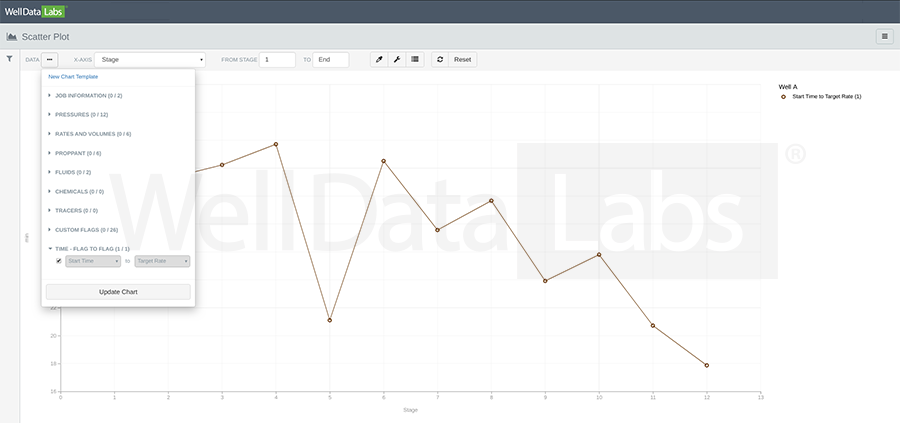Open the hamburger menu at top right
The height and width of the screenshot is (423, 900).
click(x=885, y=37)
